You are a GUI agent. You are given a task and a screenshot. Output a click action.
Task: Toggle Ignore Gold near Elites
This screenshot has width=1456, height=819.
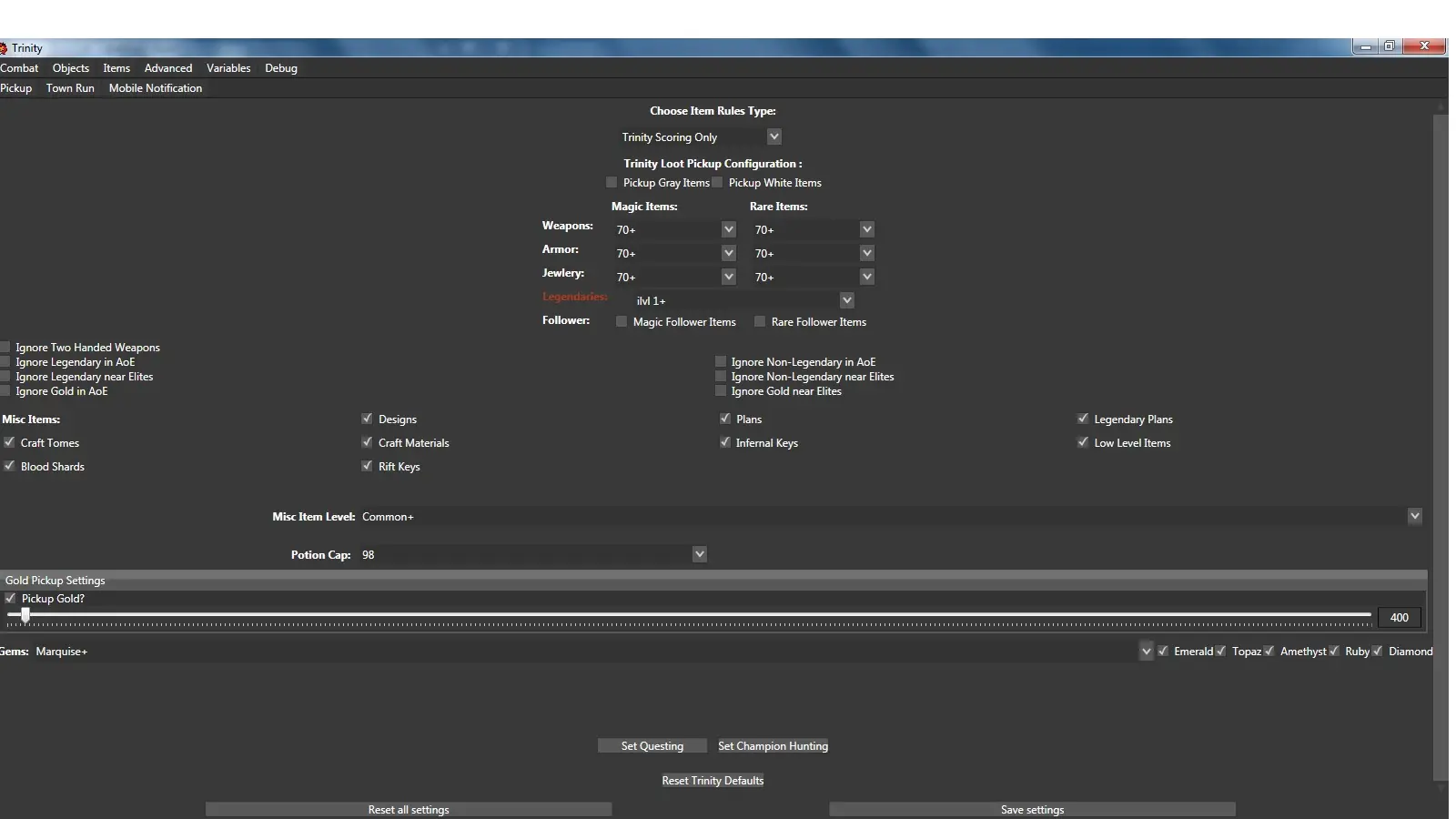coord(721,391)
